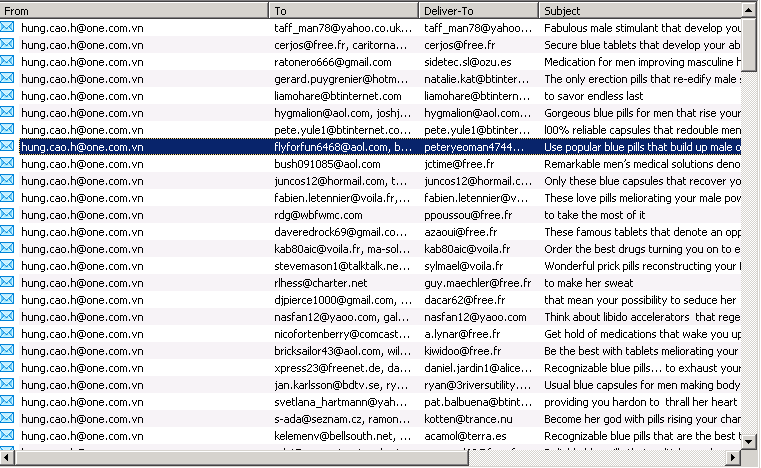Select subject 'Fabulous male stimulant that develop'

coord(642,28)
